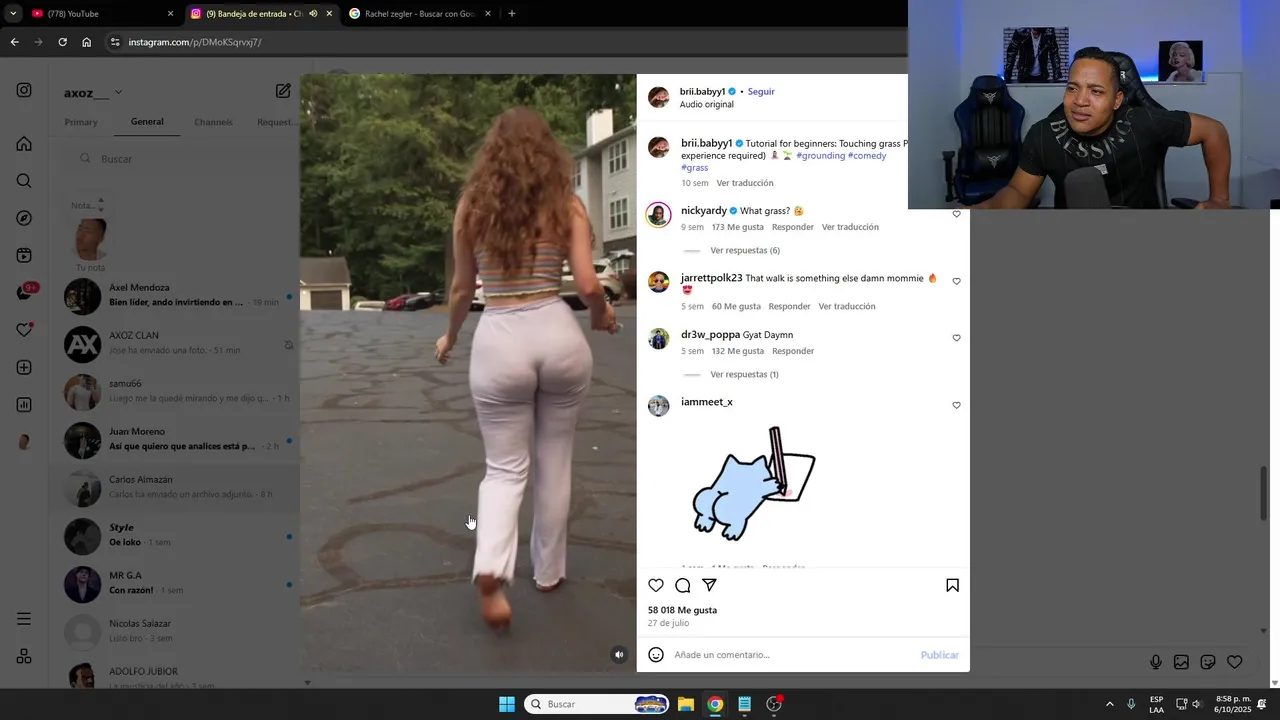Click Seguir to follow brii.babyy1
The image size is (1280, 720).
click(761, 92)
